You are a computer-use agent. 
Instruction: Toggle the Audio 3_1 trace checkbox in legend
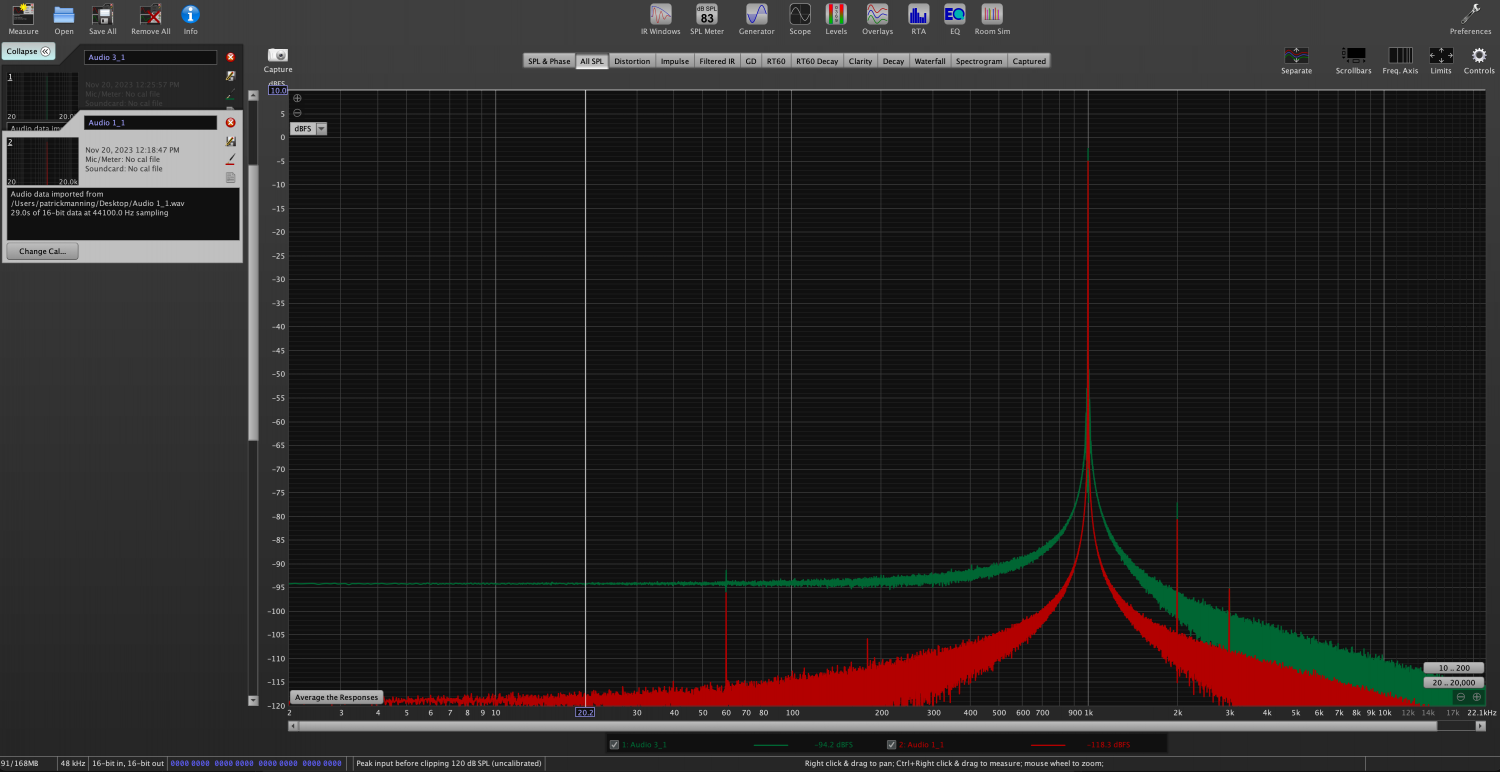[614, 744]
